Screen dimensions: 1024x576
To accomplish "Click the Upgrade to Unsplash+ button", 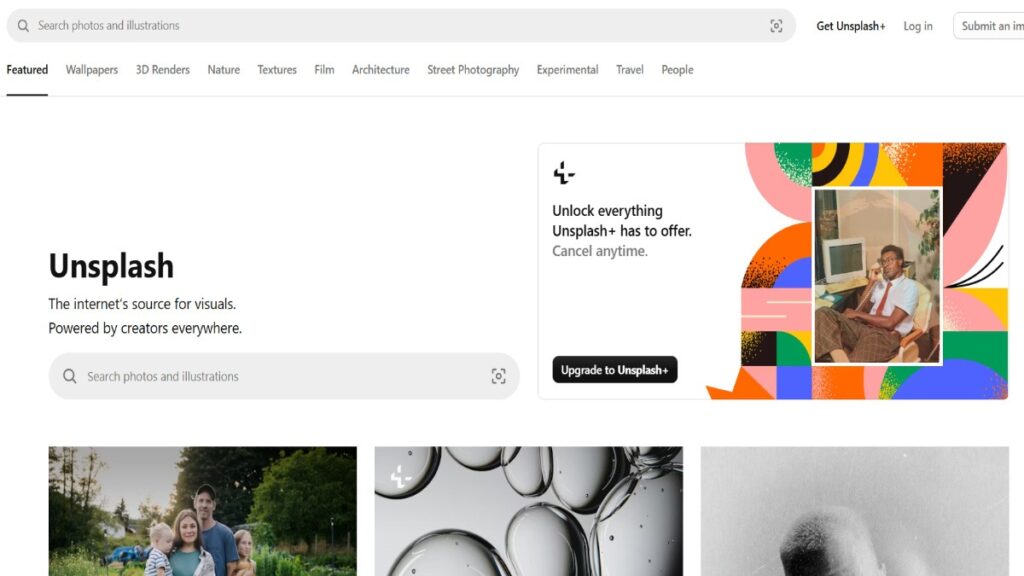I will pos(615,370).
